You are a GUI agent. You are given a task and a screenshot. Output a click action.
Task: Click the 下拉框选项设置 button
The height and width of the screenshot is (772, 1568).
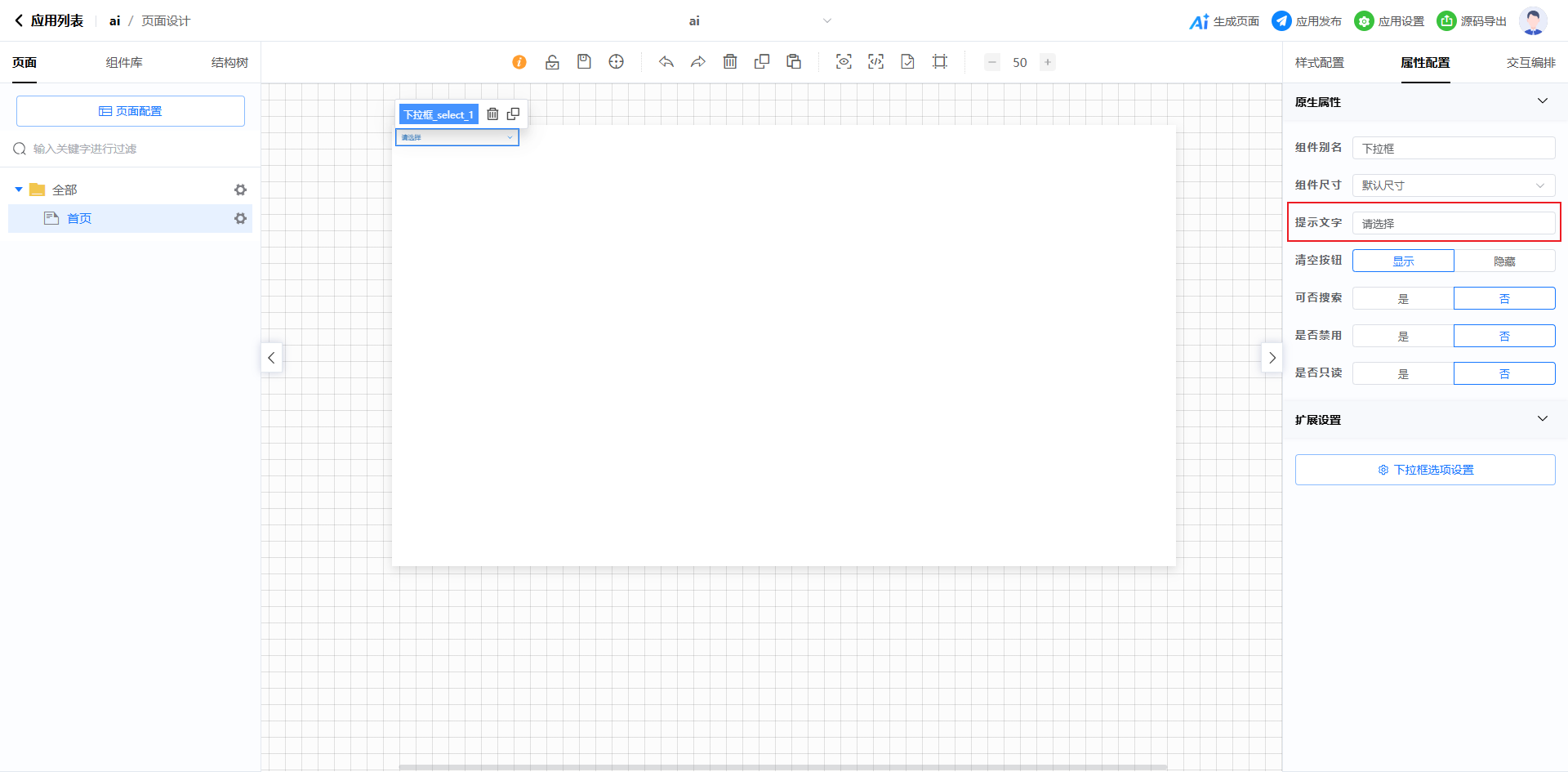pos(1425,470)
